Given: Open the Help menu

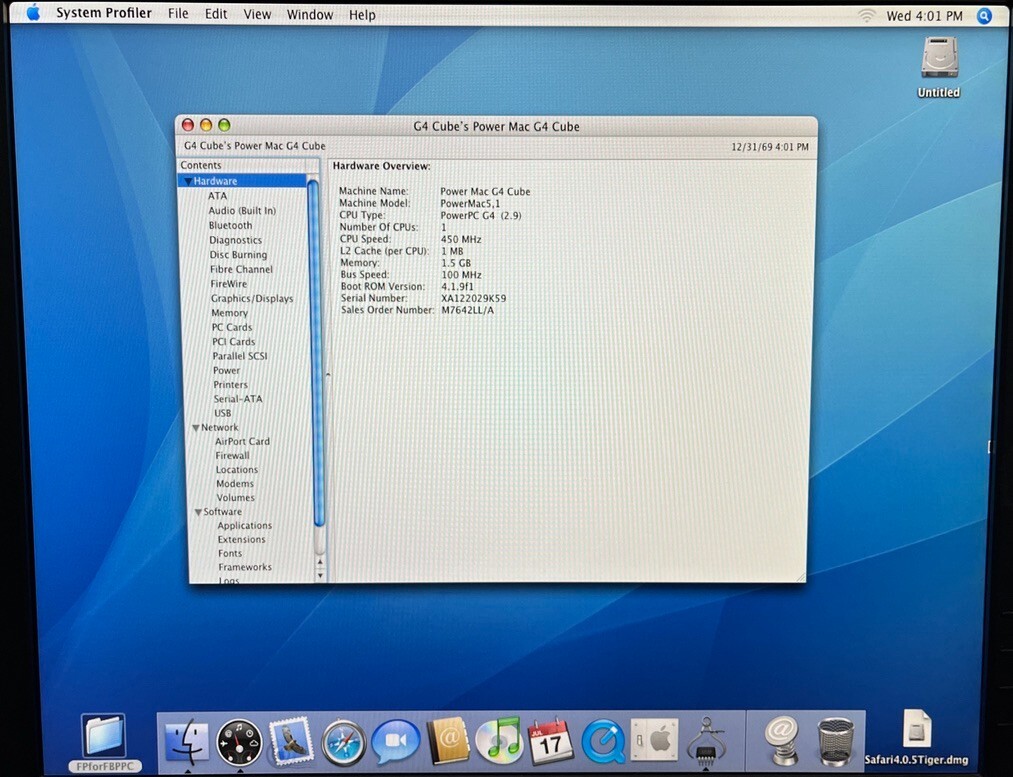Looking at the screenshot, I should 362,15.
